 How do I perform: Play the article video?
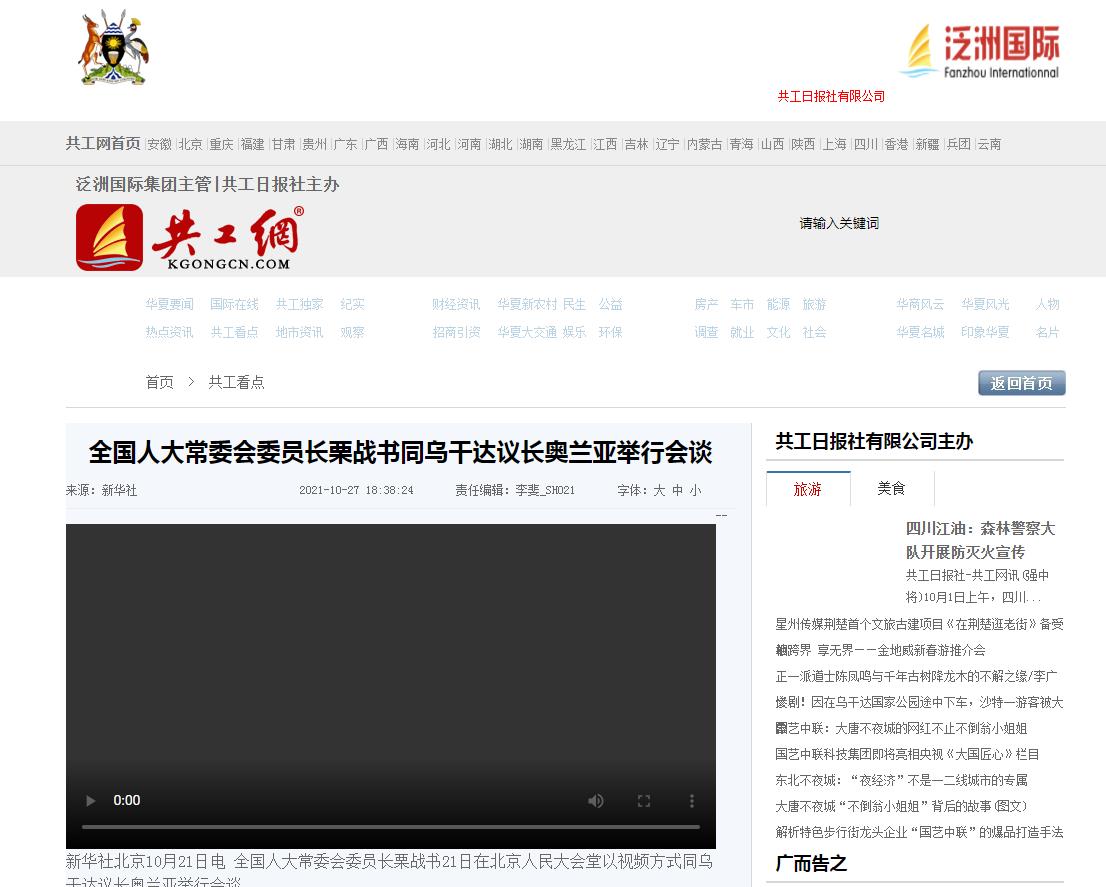90,800
